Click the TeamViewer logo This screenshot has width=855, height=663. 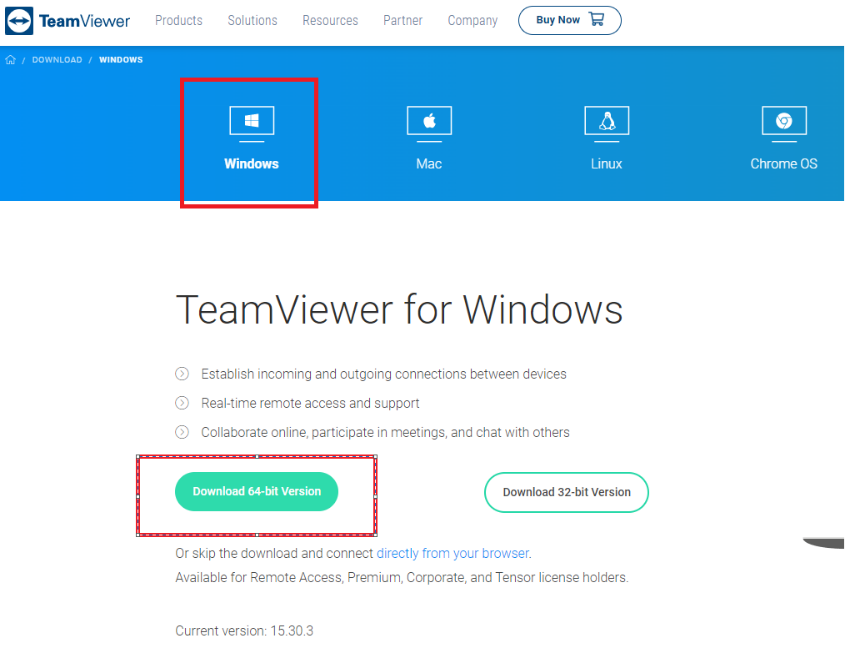[67, 20]
